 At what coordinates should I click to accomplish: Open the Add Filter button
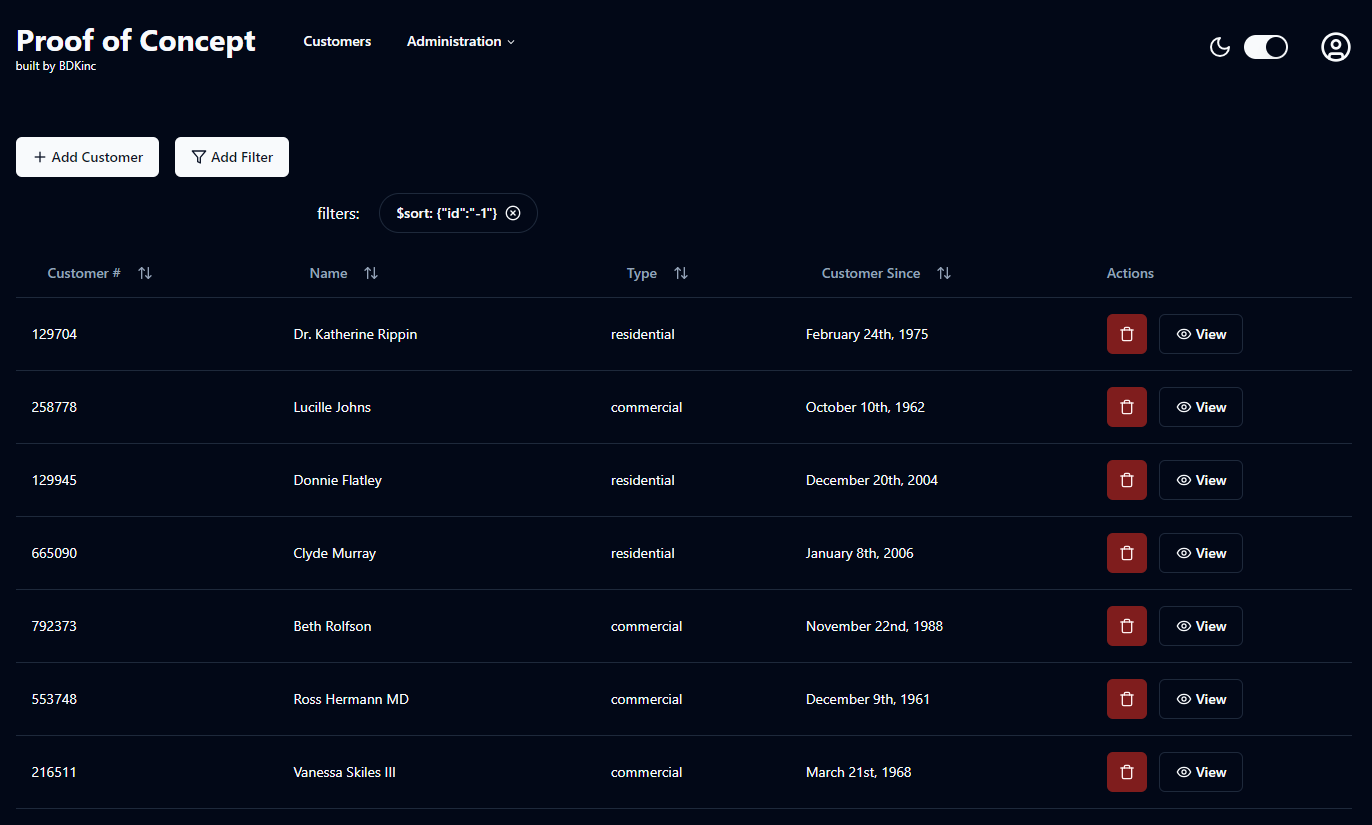232,157
